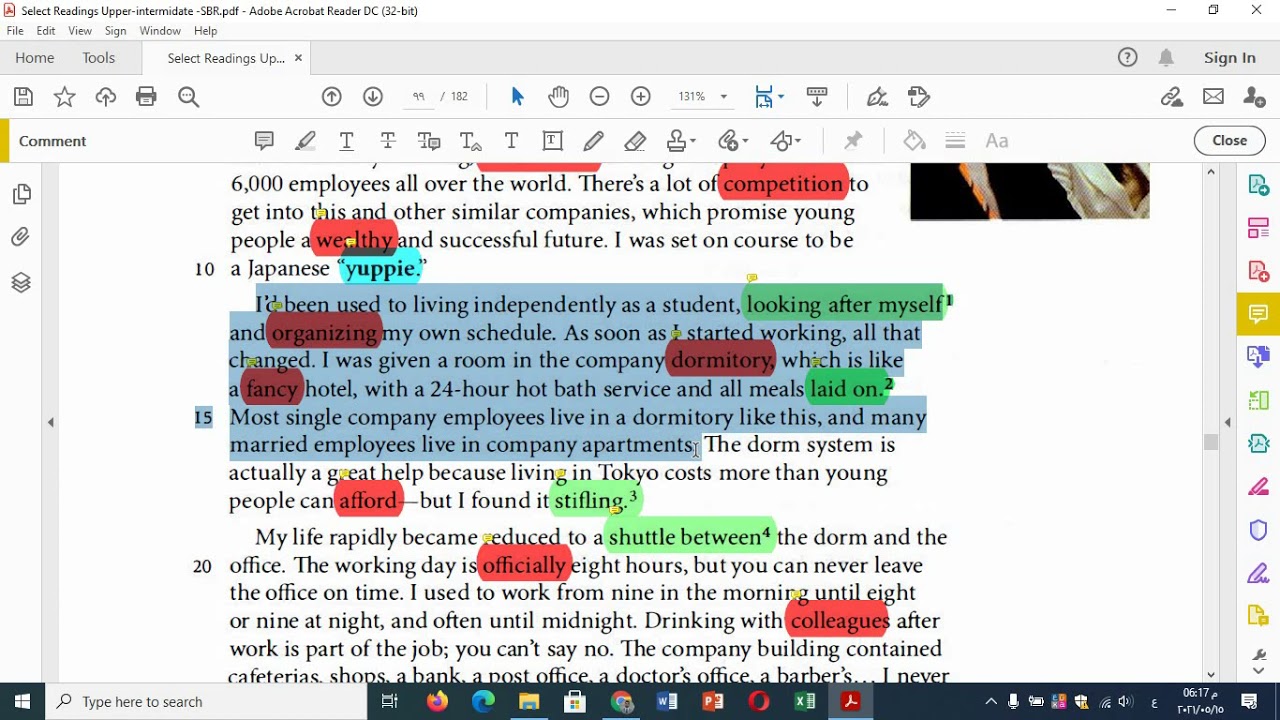Go to the previous page arrow
Screen dimensions: 1280x720
coord(332,96)
